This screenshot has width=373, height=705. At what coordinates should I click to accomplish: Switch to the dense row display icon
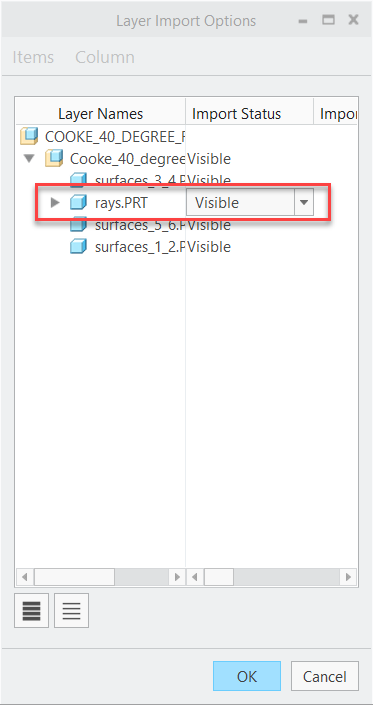[x=31, y=610]
